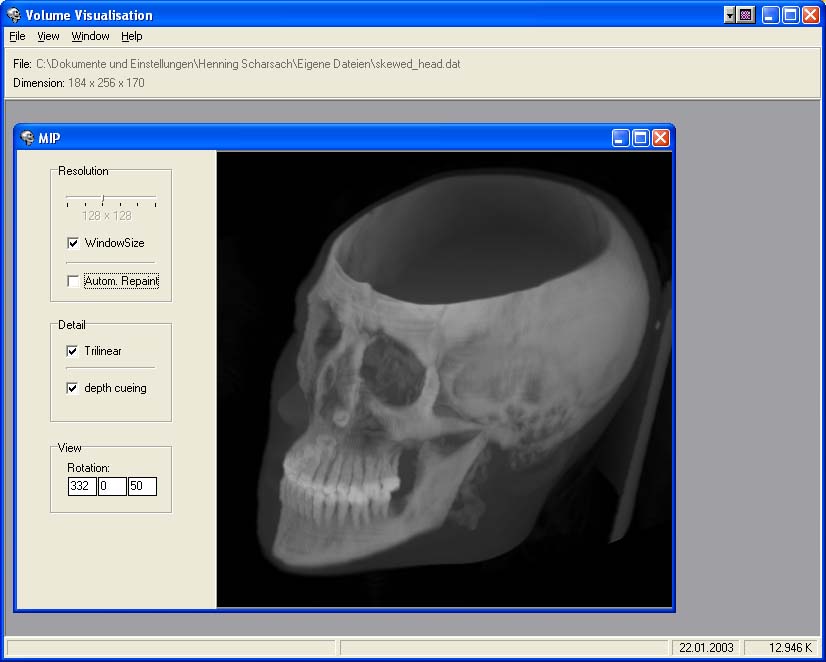Maximize the MIP child window
This screenshot has width=826, height=662.
point(641,138)
